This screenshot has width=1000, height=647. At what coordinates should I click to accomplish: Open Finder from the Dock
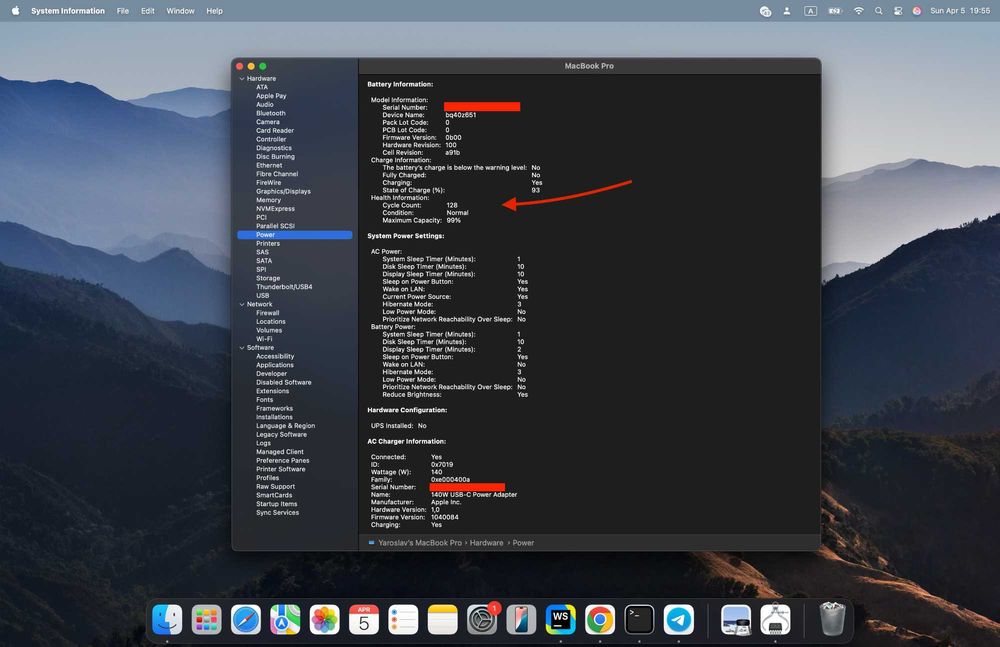(x=168, y=620)
